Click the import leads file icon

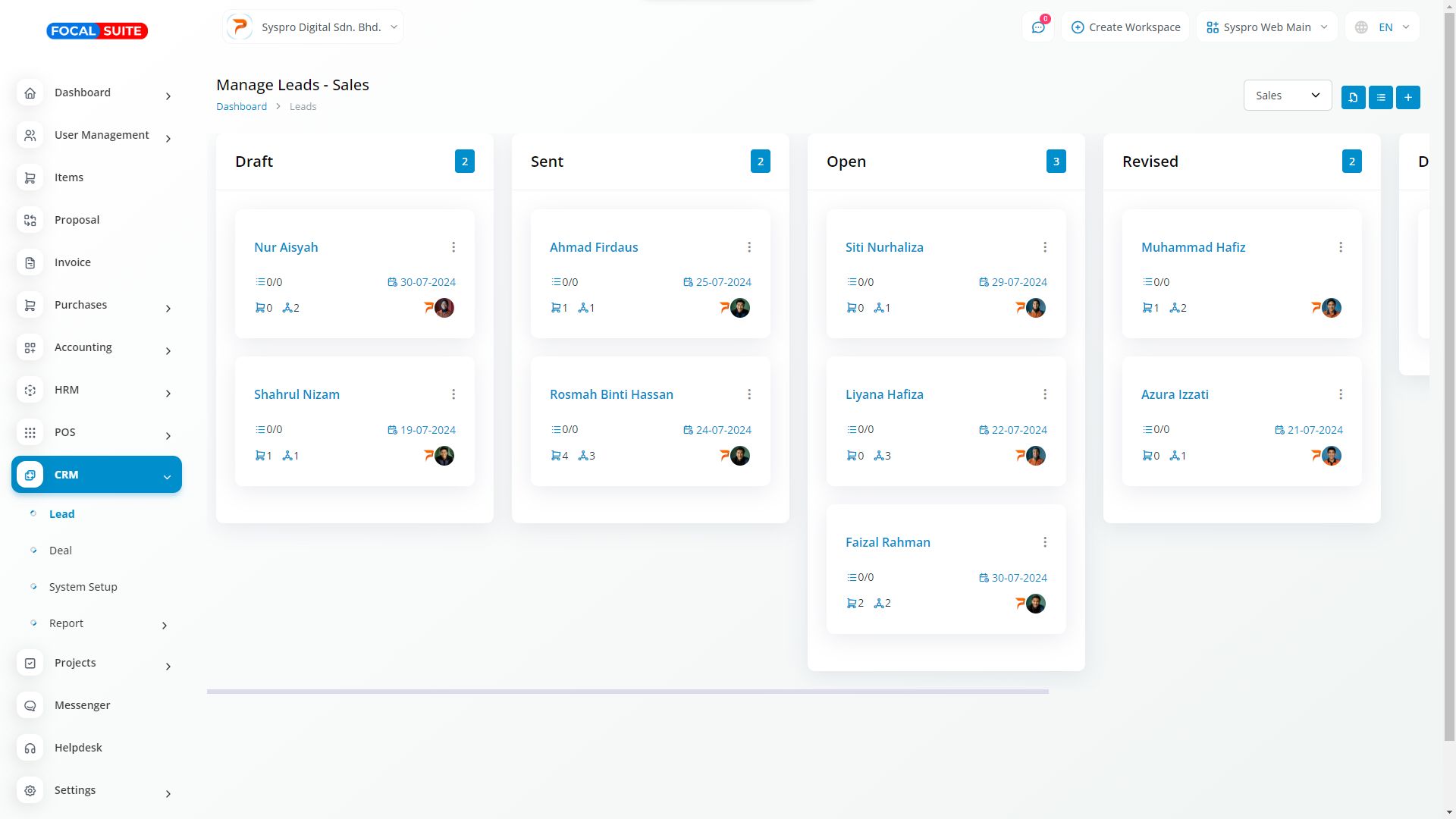pyautogui.click(x=1353, y=97)
